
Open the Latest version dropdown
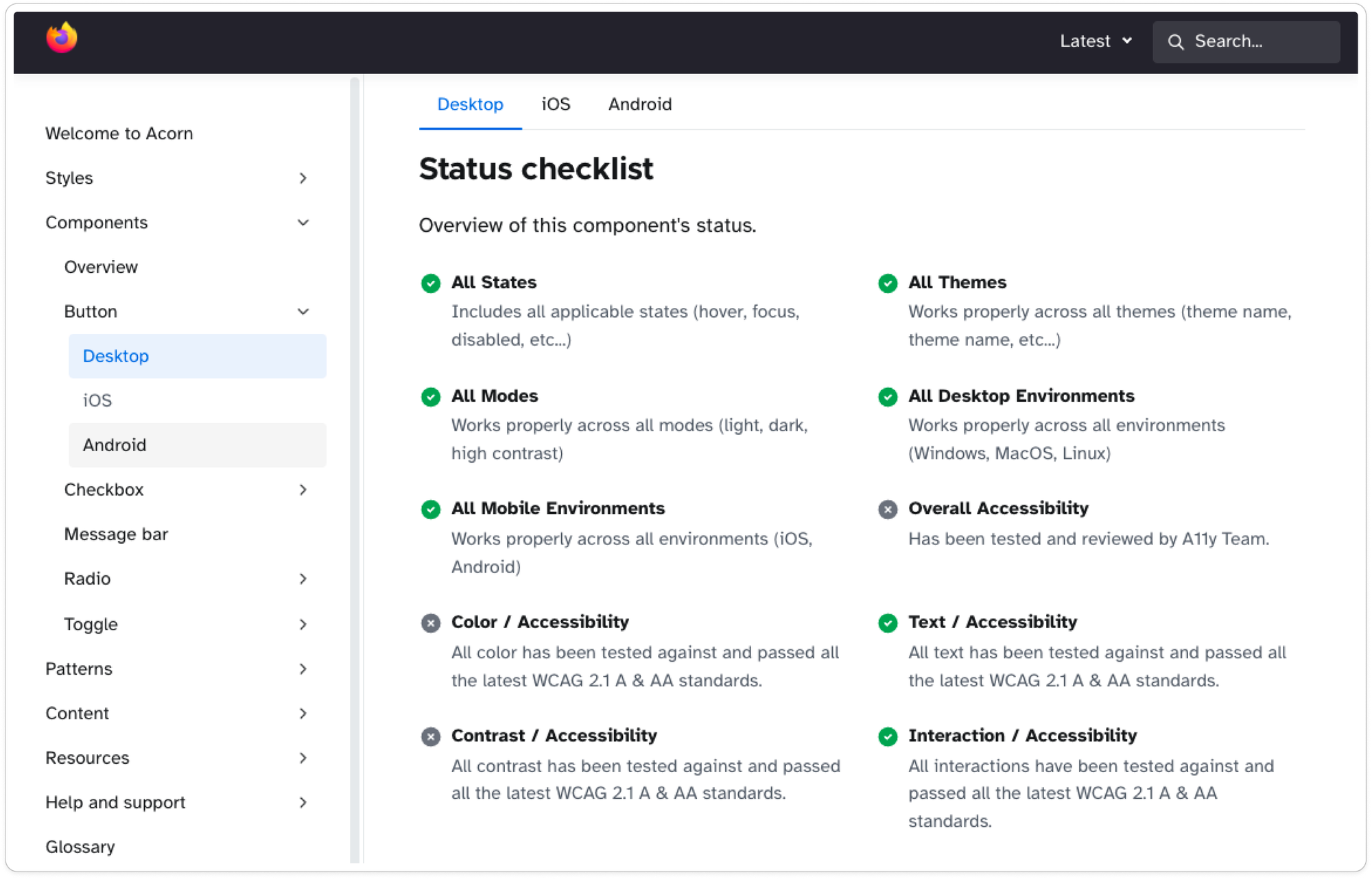[1096, 41]
